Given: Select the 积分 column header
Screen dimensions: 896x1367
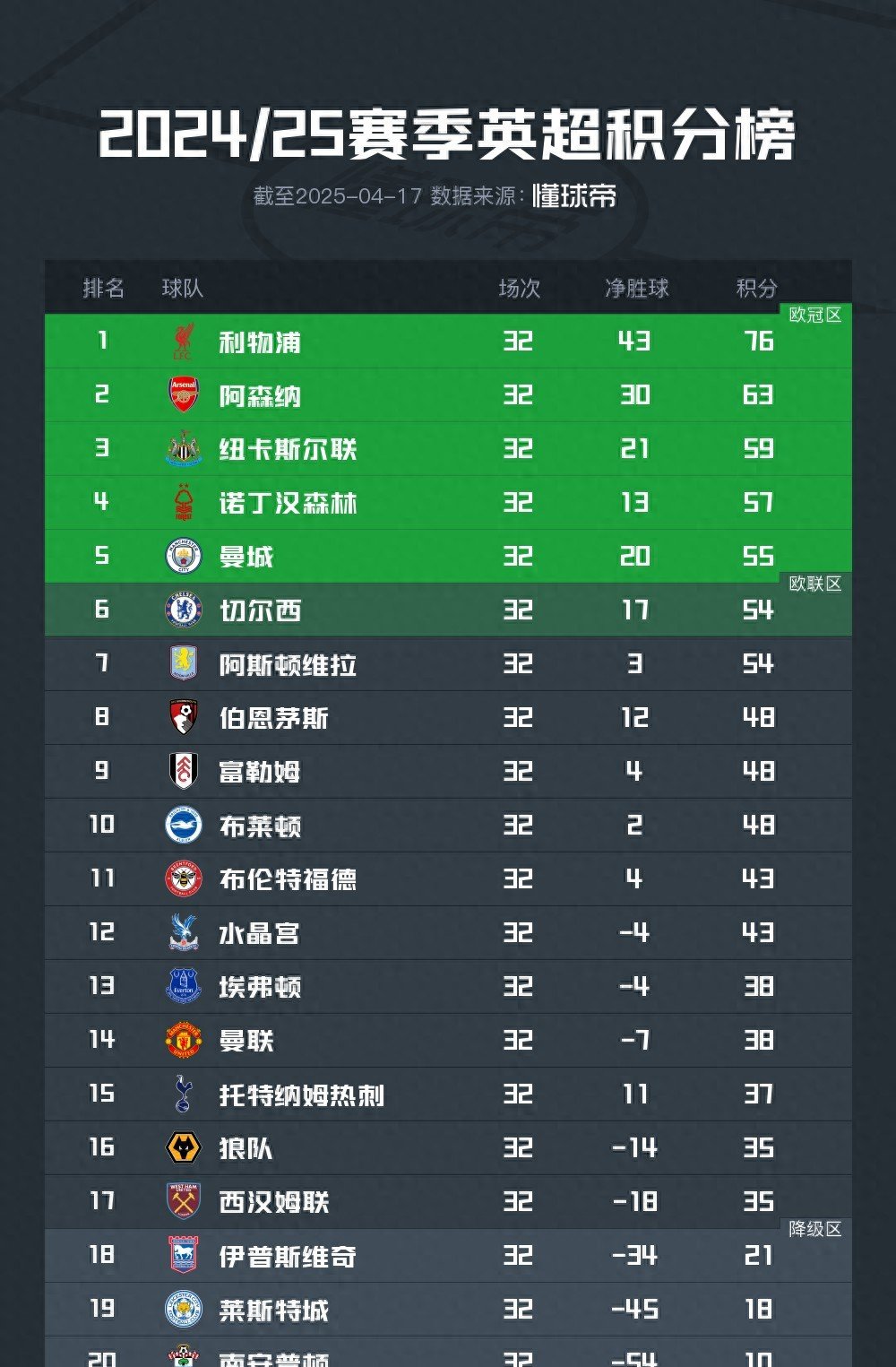Looking at the screenshot, I should [757, 288].
